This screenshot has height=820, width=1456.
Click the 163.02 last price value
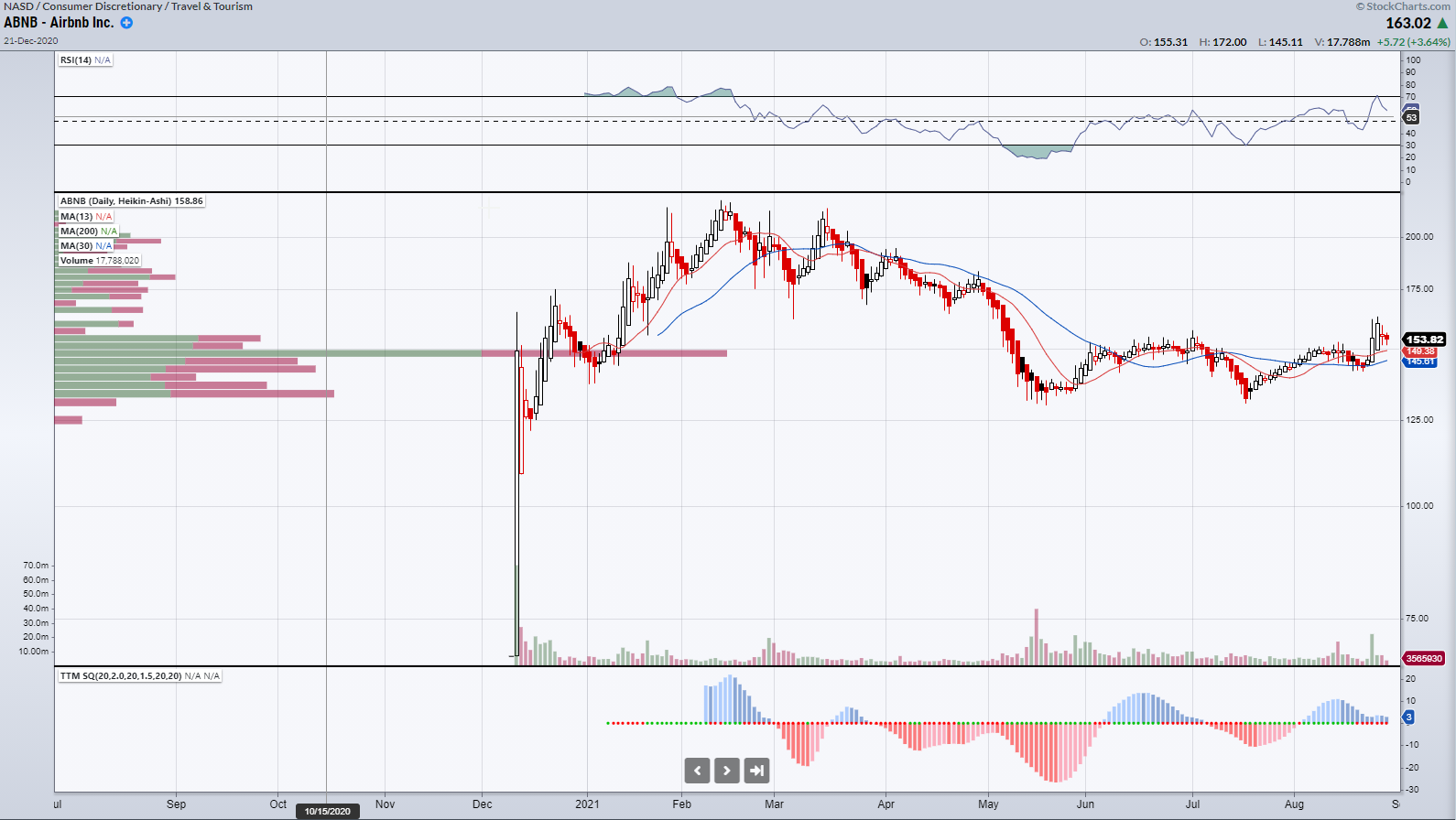pos(1407,24)
